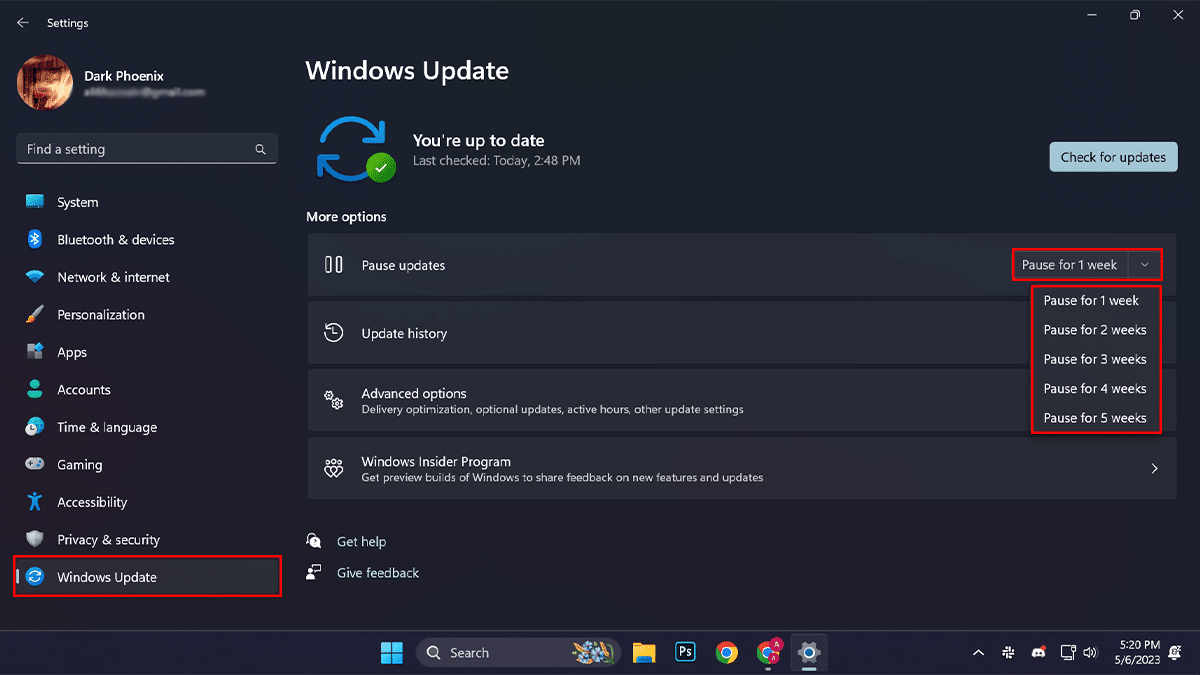This screenshot has width=1200, height=675.
Task: Click the Check for updates button
Action: coord(1113,157)
